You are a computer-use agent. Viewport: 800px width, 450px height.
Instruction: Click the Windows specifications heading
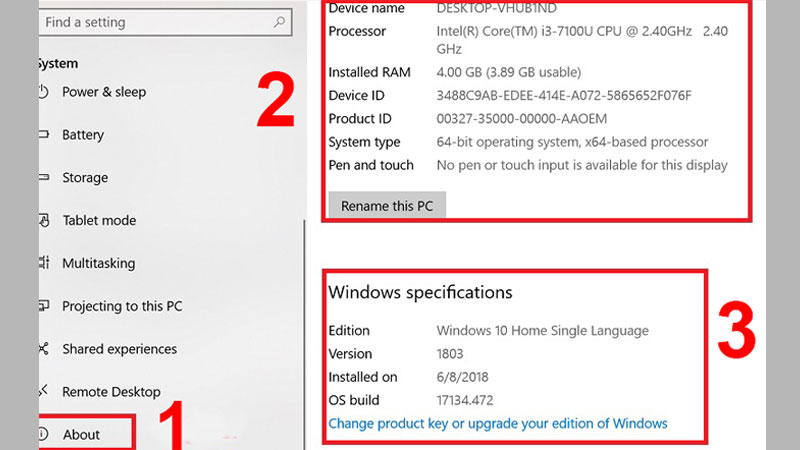coord(420,293)
